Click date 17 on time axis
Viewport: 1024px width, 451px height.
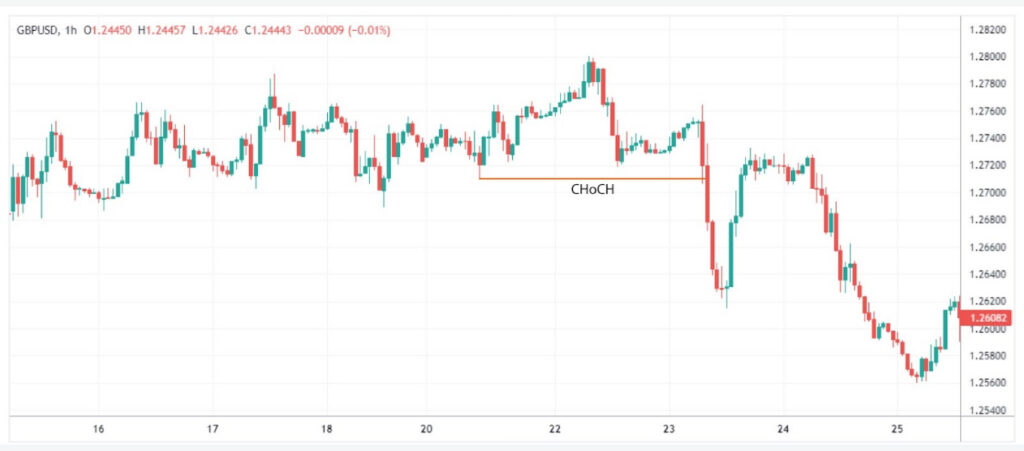pyautogui.click(x=212, y=429)
